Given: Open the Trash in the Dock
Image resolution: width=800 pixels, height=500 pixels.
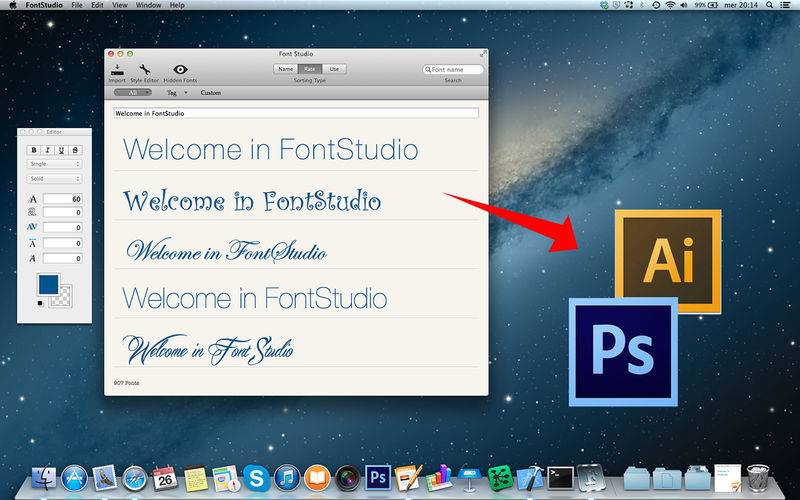Looking at the screenshot, I should pyautogui.click(x=758, y=478).
